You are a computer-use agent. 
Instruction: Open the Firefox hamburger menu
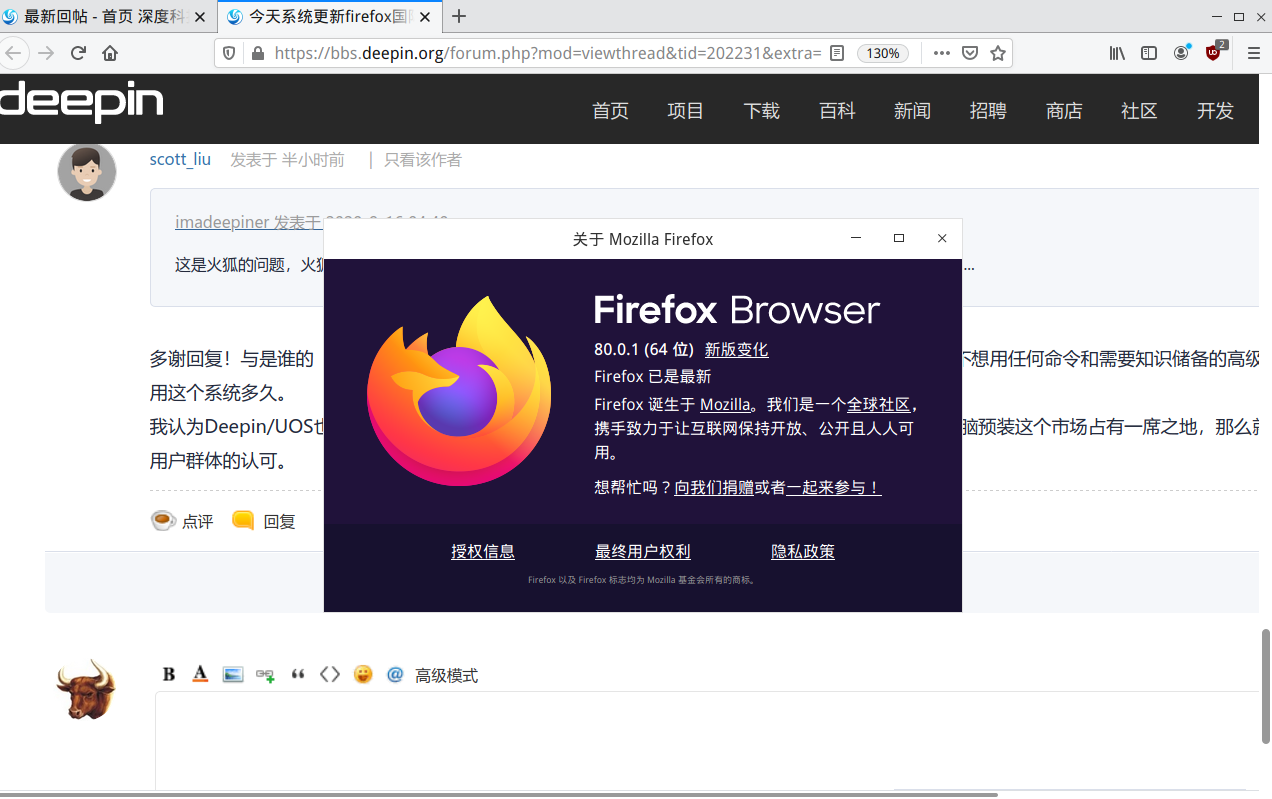[1253, 53]
